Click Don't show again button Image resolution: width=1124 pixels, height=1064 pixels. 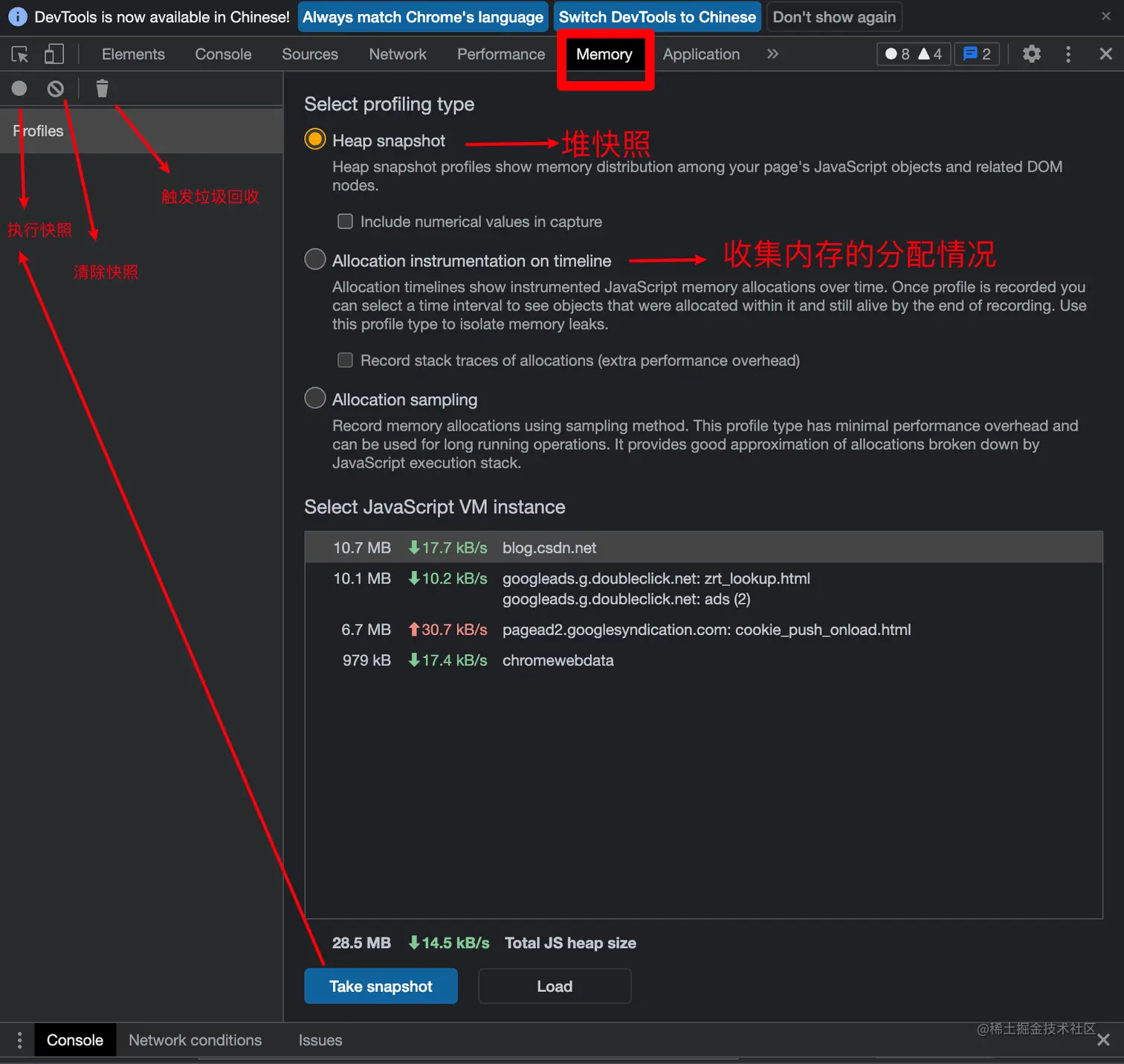tap(834, 16)
